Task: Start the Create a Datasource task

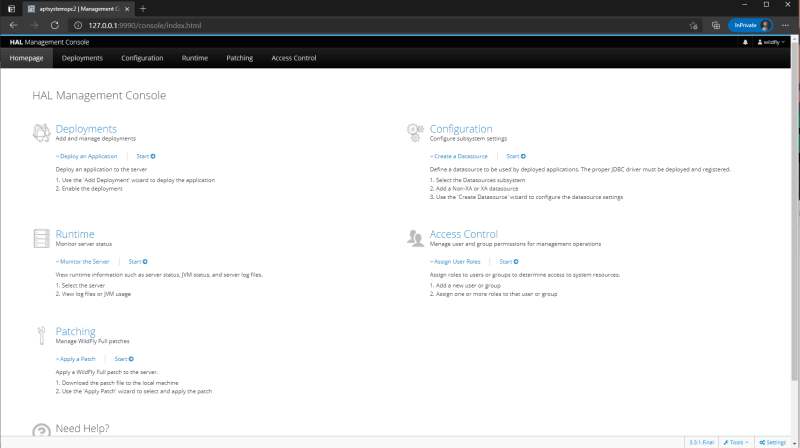Action: (x=516, y=156)
